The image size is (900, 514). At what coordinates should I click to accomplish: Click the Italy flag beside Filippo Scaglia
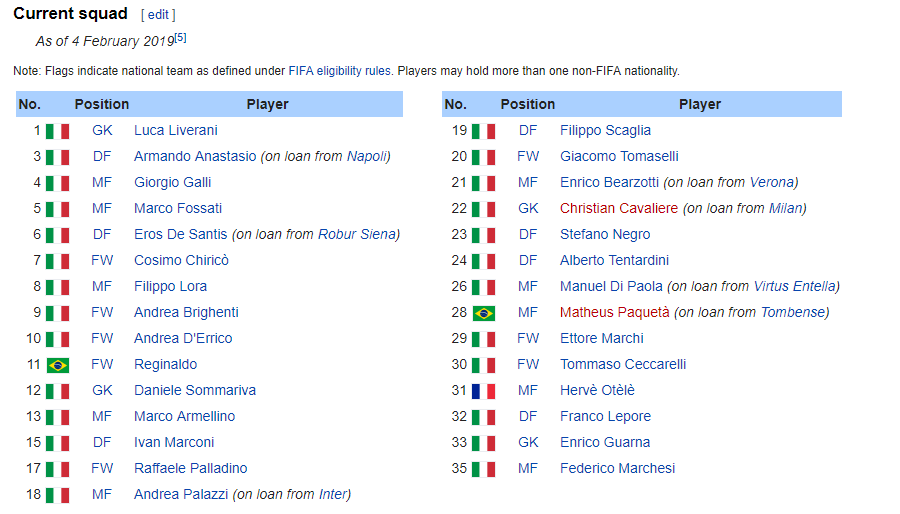(x=483, y=131)
